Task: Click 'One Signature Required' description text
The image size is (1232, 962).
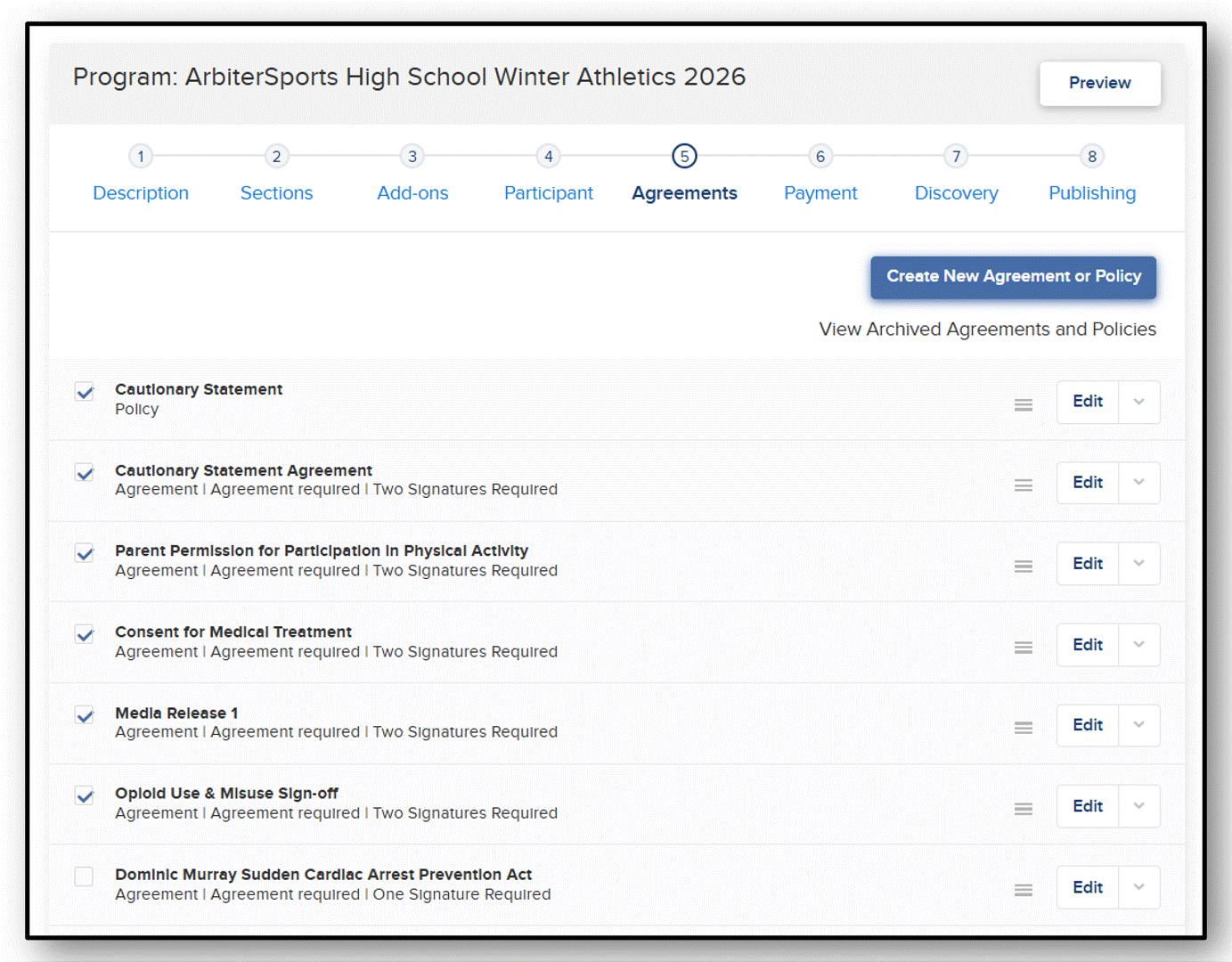Action: click(461, 894)
